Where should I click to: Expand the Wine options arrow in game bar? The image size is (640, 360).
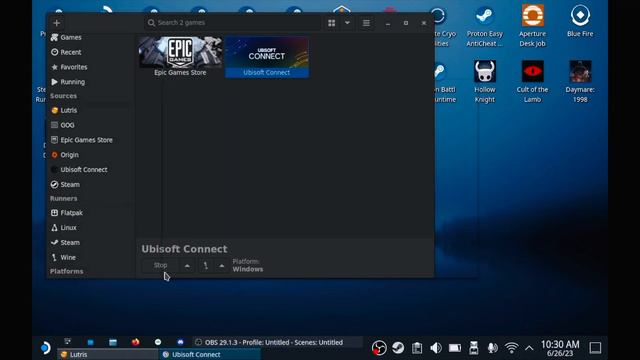[222, 266]
